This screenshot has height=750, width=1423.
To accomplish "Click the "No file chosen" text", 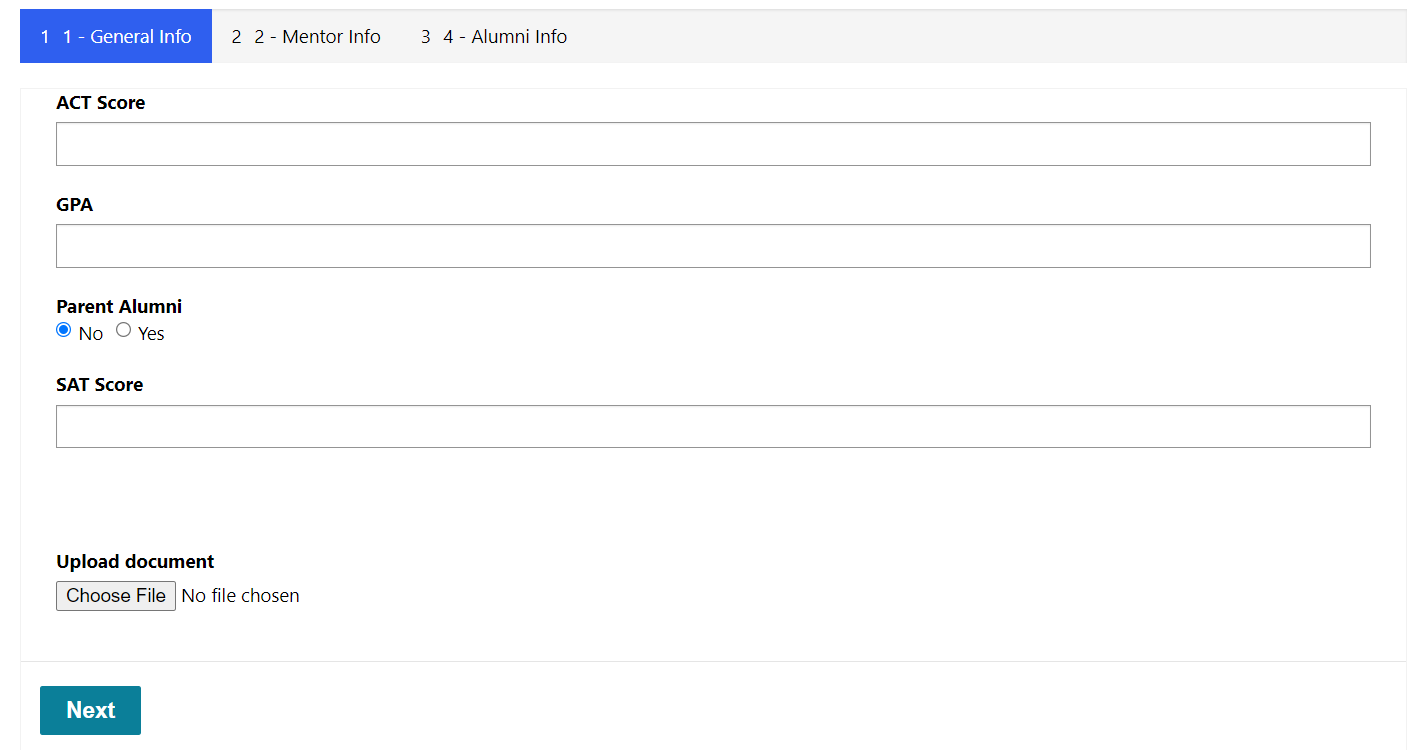I will tap(241, 596).
